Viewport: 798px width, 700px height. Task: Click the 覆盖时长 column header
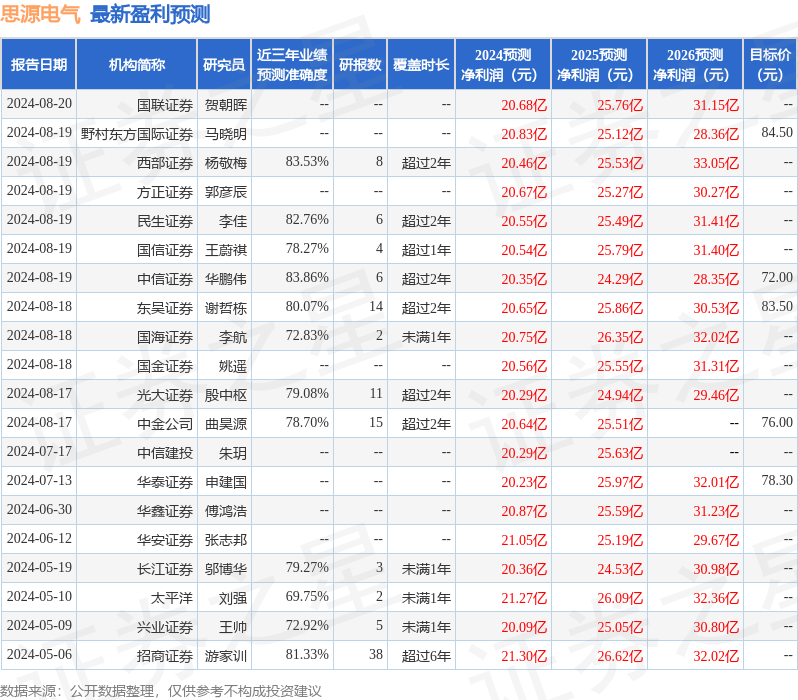point(421,65)
